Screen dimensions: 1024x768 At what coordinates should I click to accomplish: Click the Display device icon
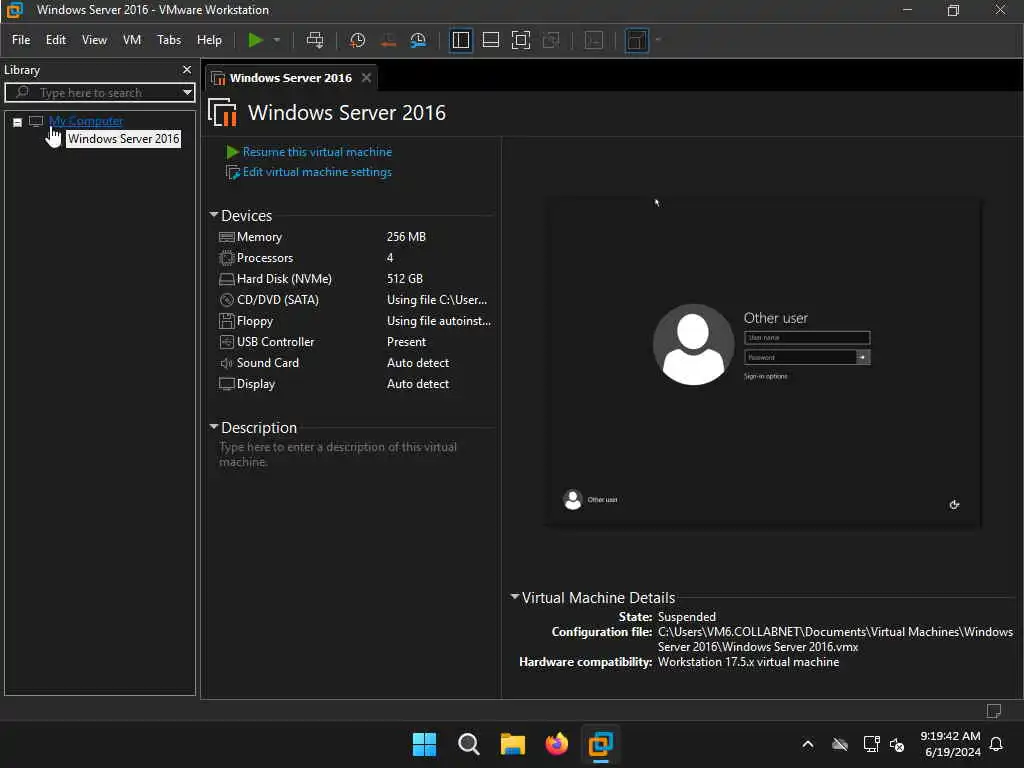pos(227,383)
